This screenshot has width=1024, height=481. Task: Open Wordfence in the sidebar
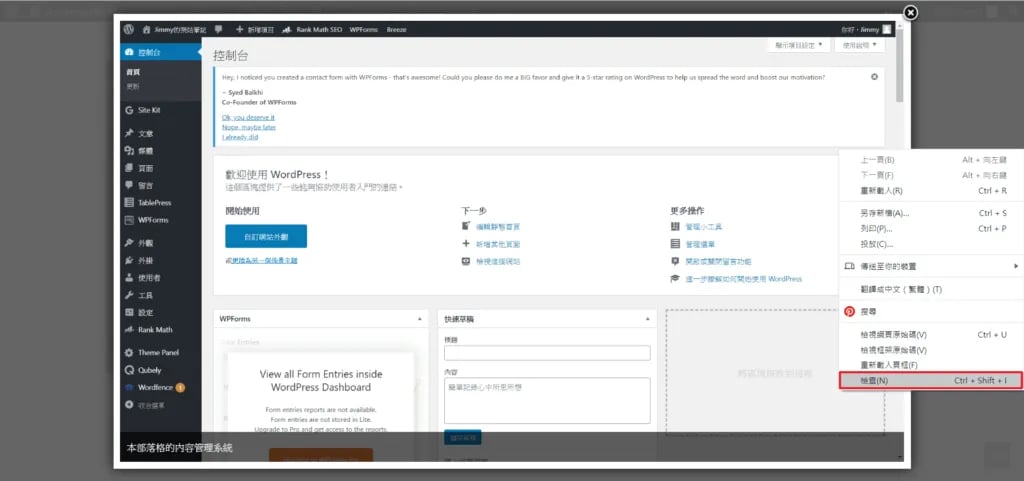click(161, 387)
